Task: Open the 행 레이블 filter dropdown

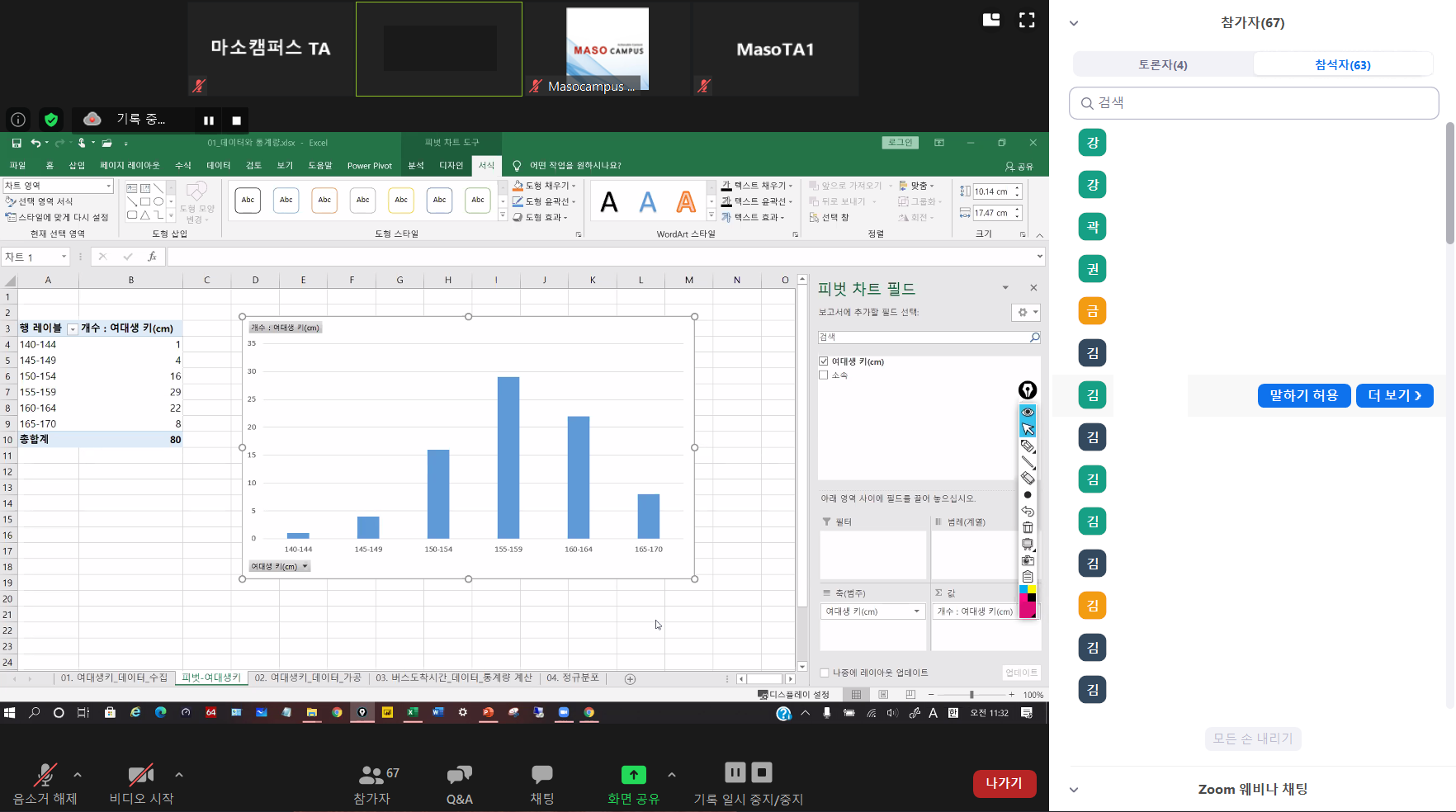Action: click(x=73, y=328)
